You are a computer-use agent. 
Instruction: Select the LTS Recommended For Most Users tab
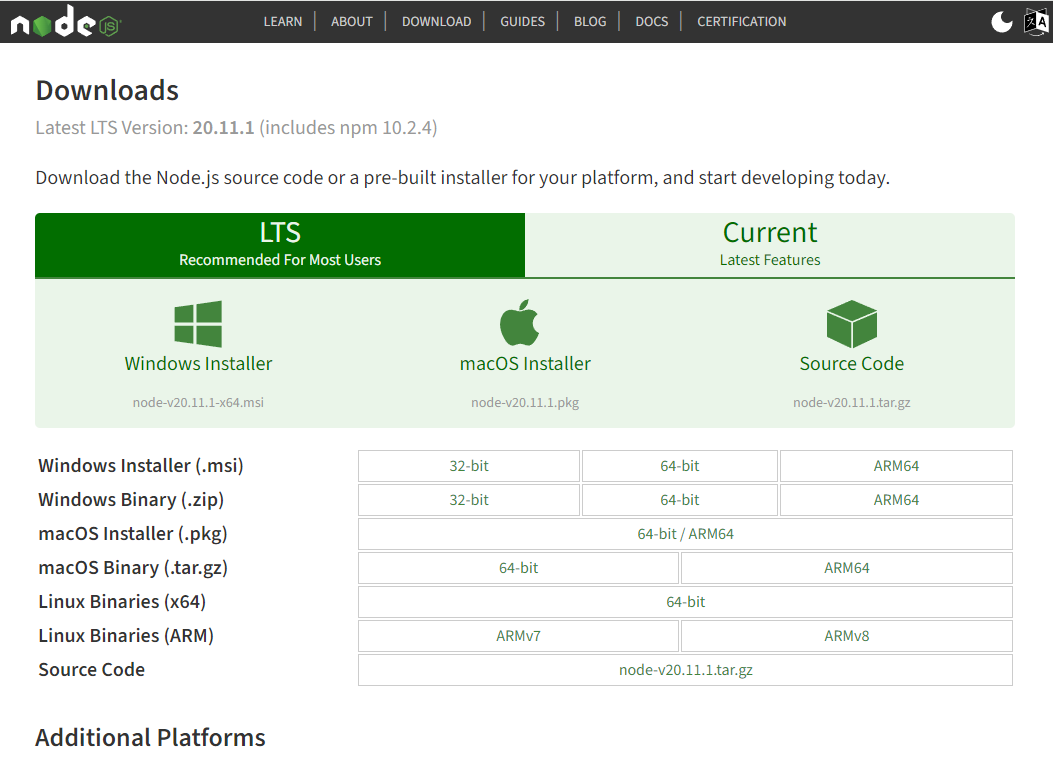coord(280,245)
